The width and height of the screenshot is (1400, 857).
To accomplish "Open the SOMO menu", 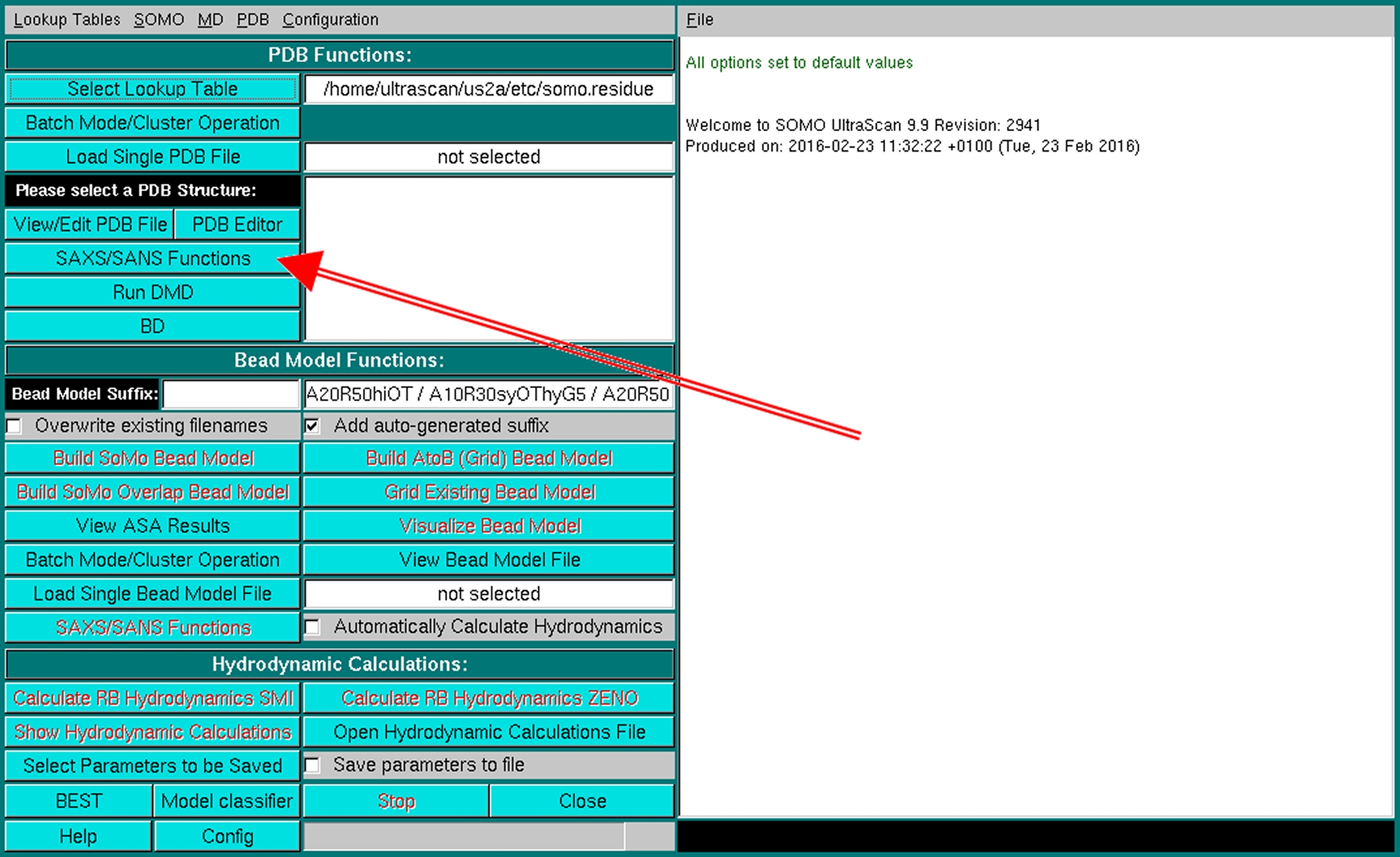I will click(159, 20).
